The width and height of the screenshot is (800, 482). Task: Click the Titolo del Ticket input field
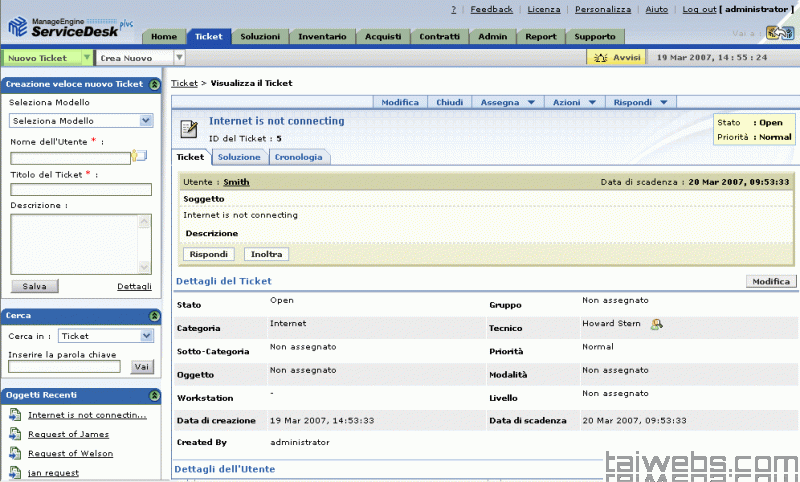click(80, 189)
